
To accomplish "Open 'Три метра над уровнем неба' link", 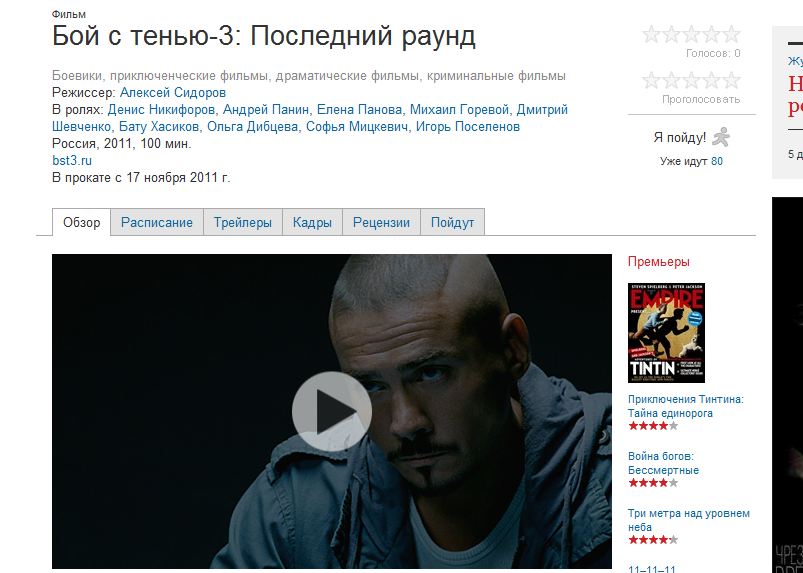I will (689, 520).
